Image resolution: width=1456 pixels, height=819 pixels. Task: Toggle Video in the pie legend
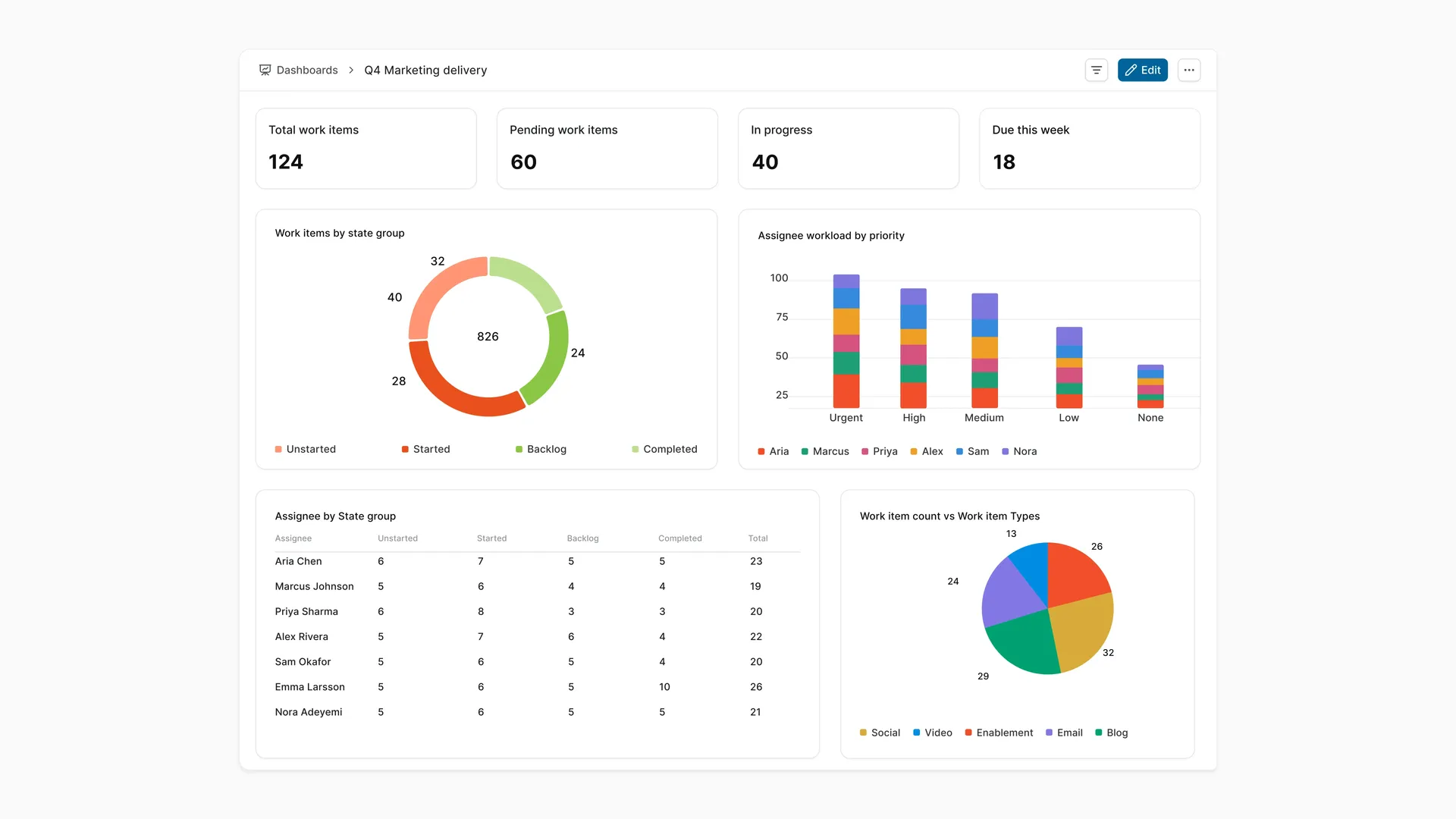click(932, 733)
